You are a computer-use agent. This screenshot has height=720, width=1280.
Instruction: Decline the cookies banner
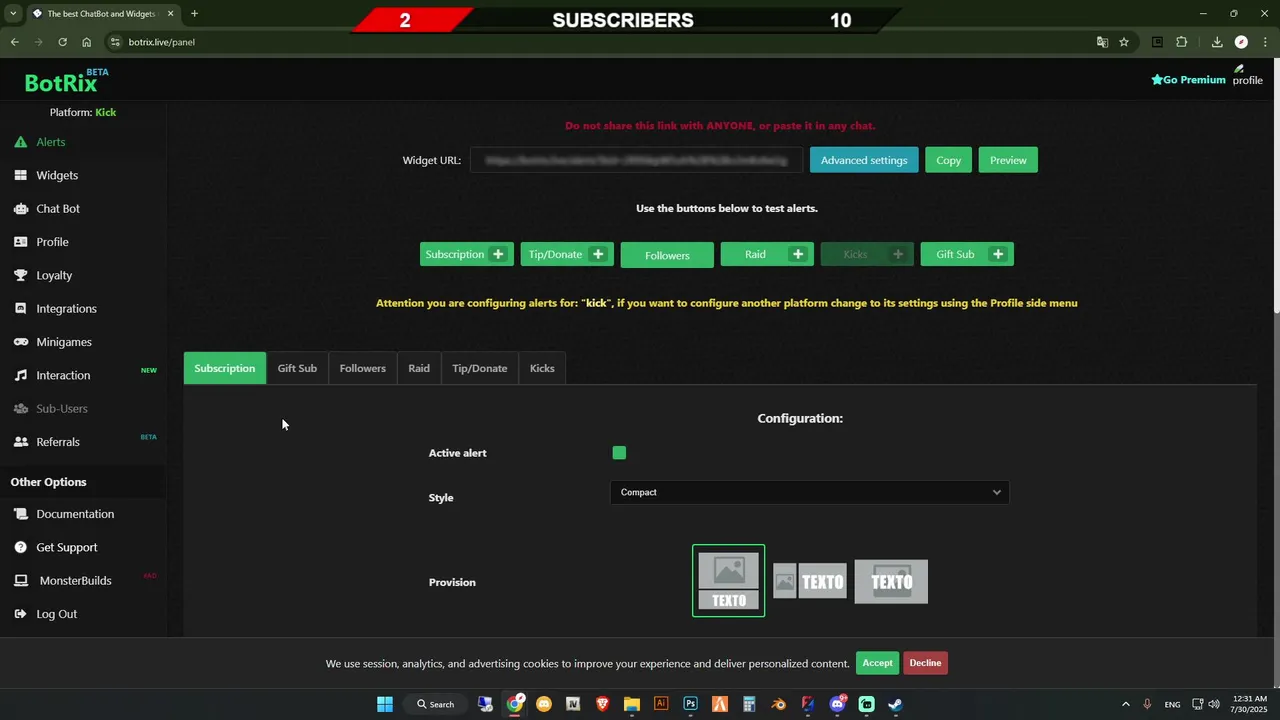pyautogui.click(x=925, y=663)
